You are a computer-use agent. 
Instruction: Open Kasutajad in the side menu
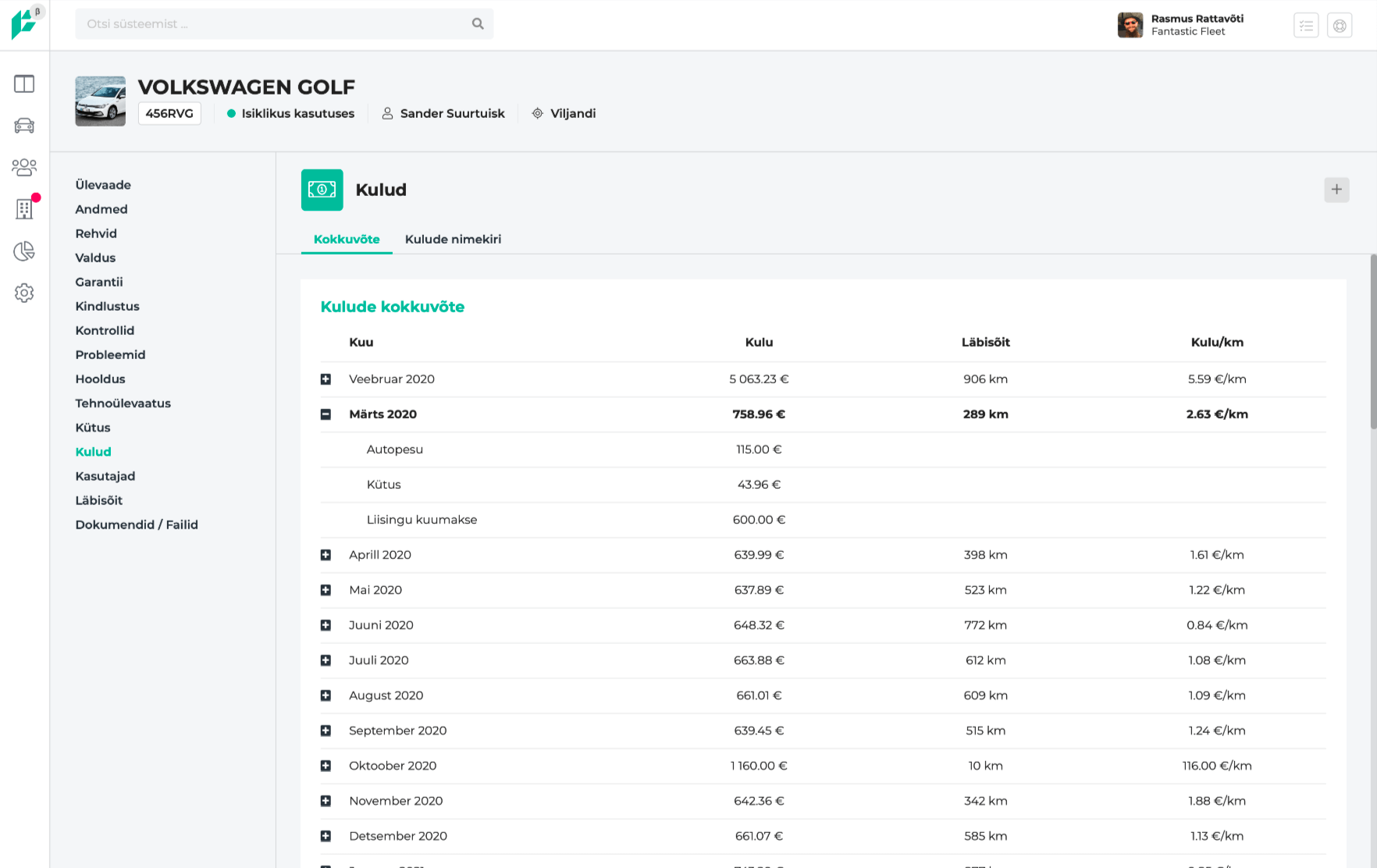click(x=105, y=475)
